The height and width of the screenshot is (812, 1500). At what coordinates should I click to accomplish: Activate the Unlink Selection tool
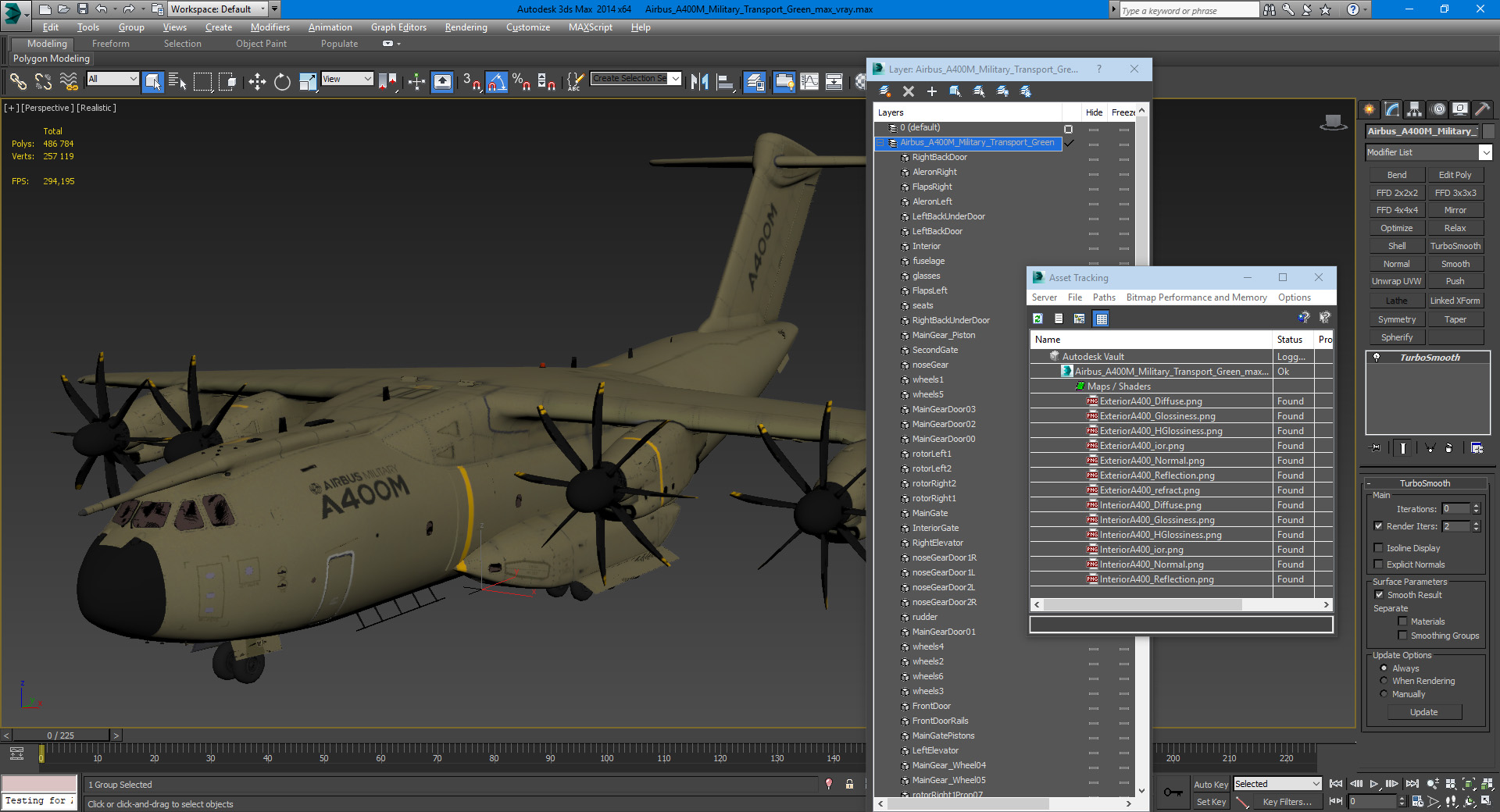point(43,81)
